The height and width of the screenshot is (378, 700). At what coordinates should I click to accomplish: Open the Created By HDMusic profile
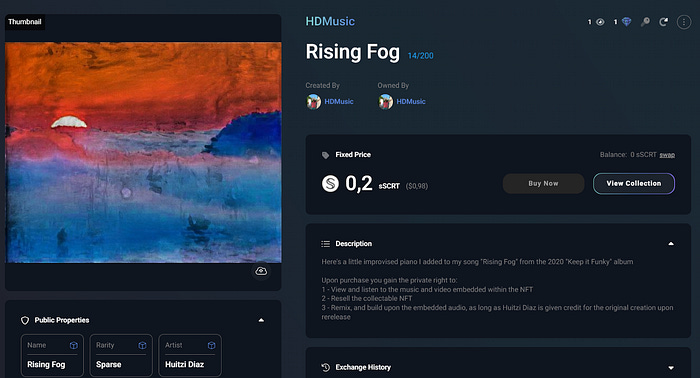pyautogui.click(x=330, y=102)
